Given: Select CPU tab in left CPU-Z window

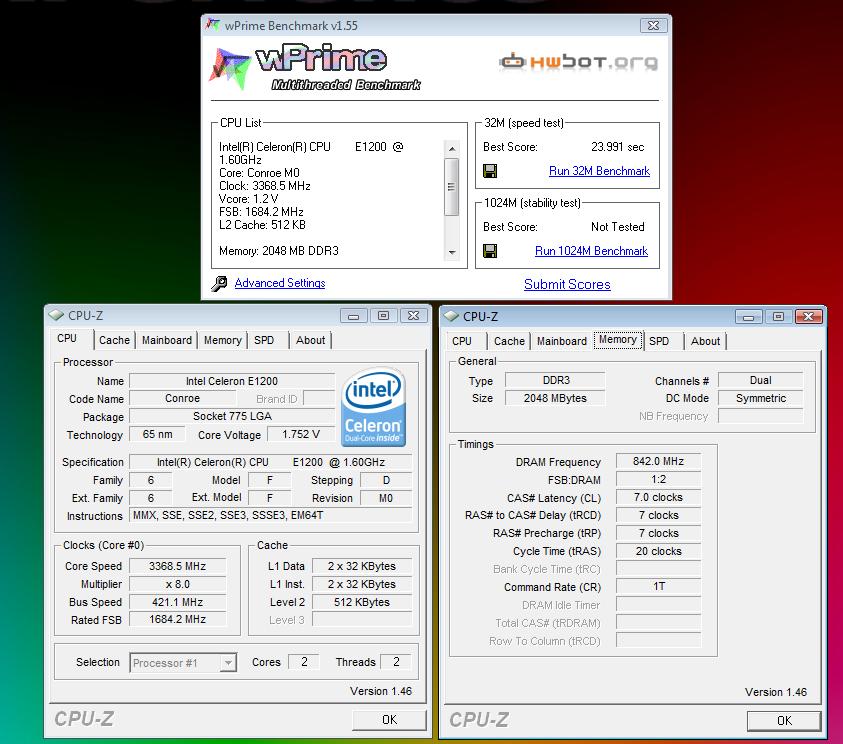Looking at the screenshot, I should click(x=67, y=339).
